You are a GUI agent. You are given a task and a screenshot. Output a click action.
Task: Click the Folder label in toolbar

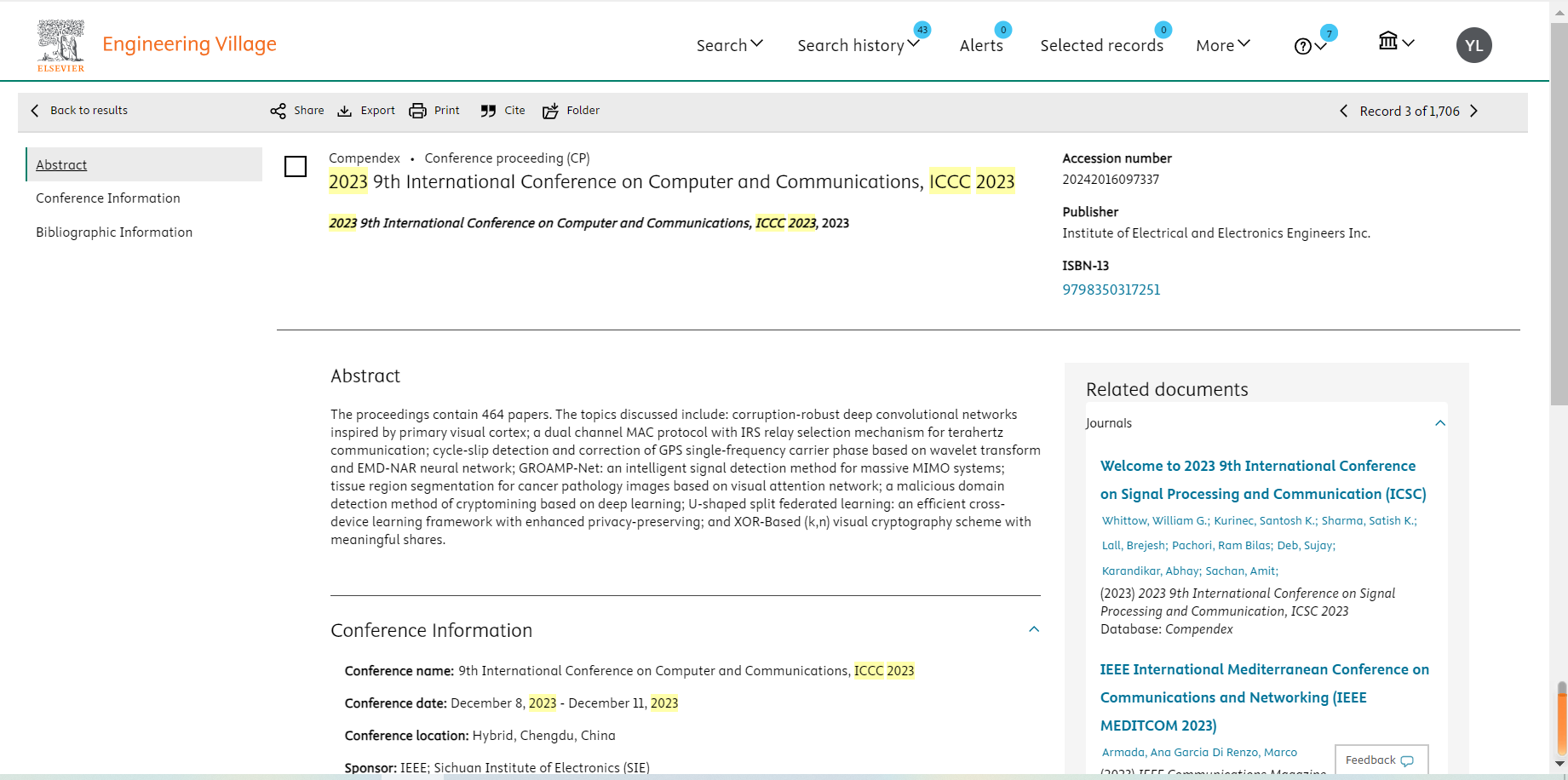tap(583, 111)
